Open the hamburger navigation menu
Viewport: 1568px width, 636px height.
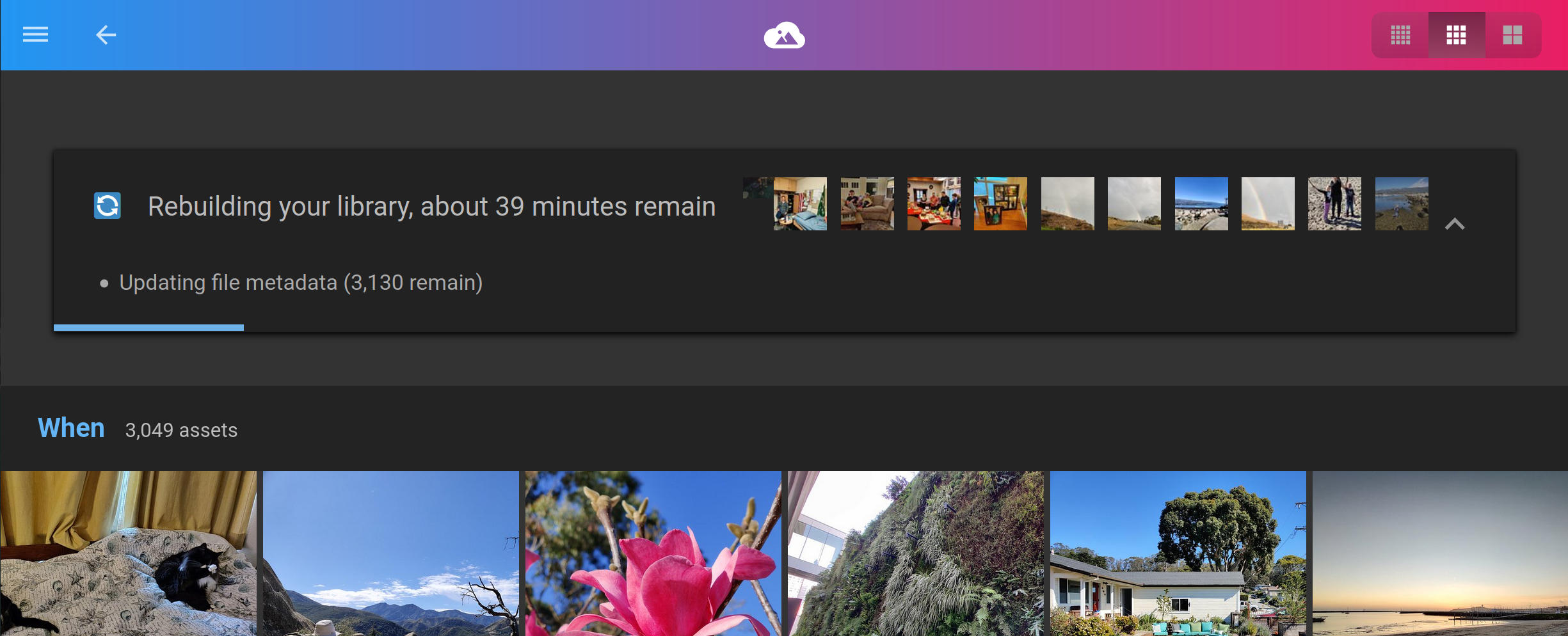35,35
